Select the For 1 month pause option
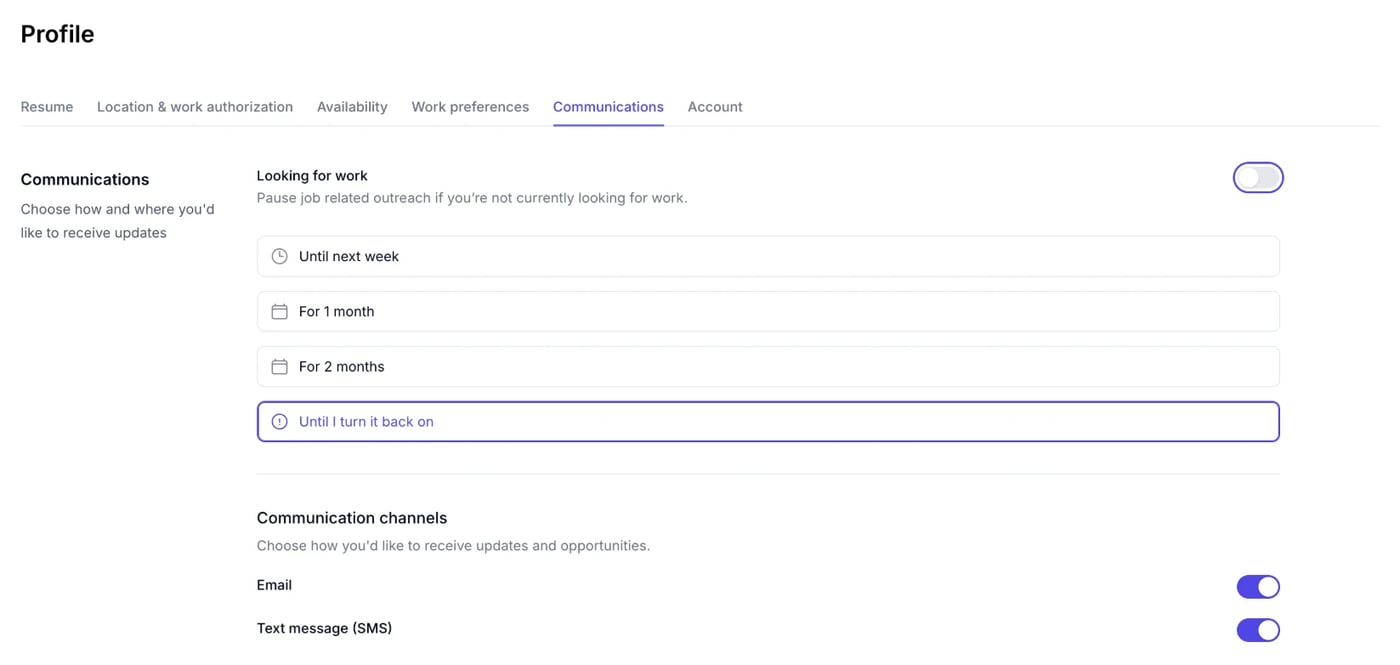 (768, 311)
